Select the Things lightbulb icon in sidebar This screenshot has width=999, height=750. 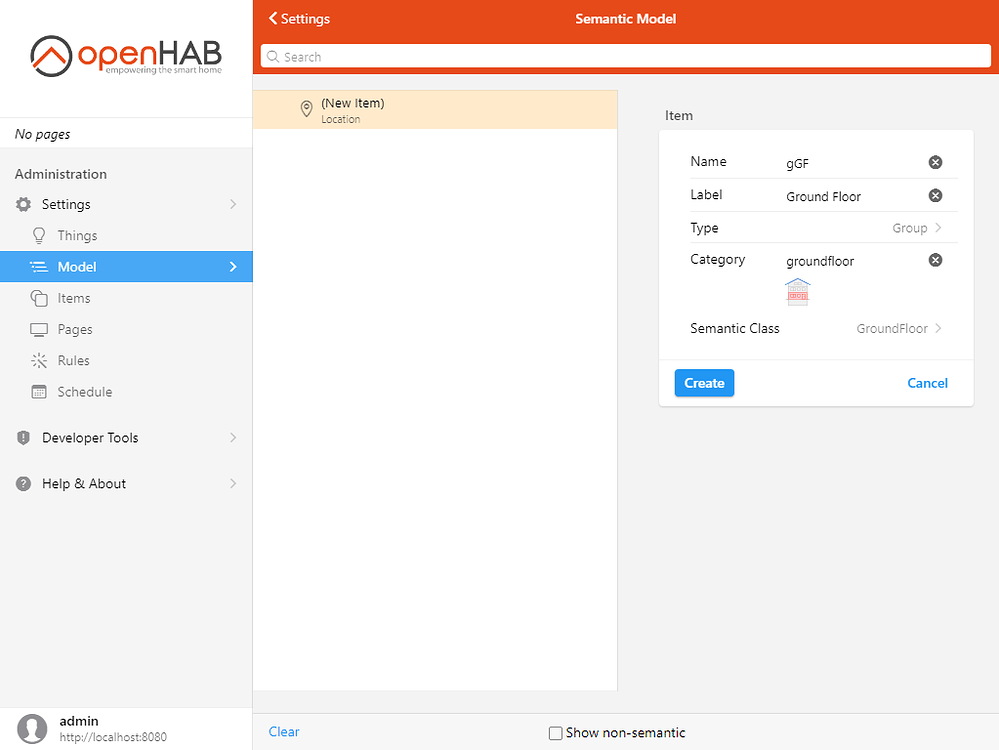[x=37, y=235]
